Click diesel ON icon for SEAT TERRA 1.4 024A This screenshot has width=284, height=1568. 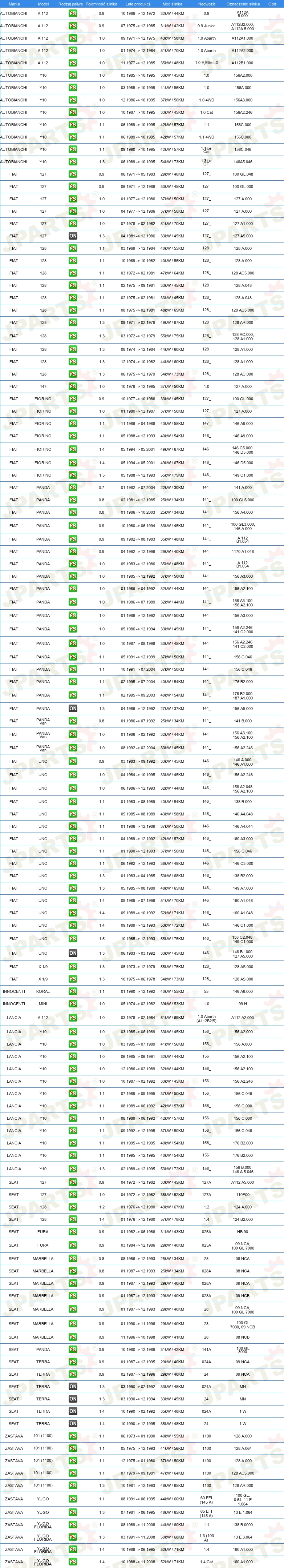[73, 1411]
